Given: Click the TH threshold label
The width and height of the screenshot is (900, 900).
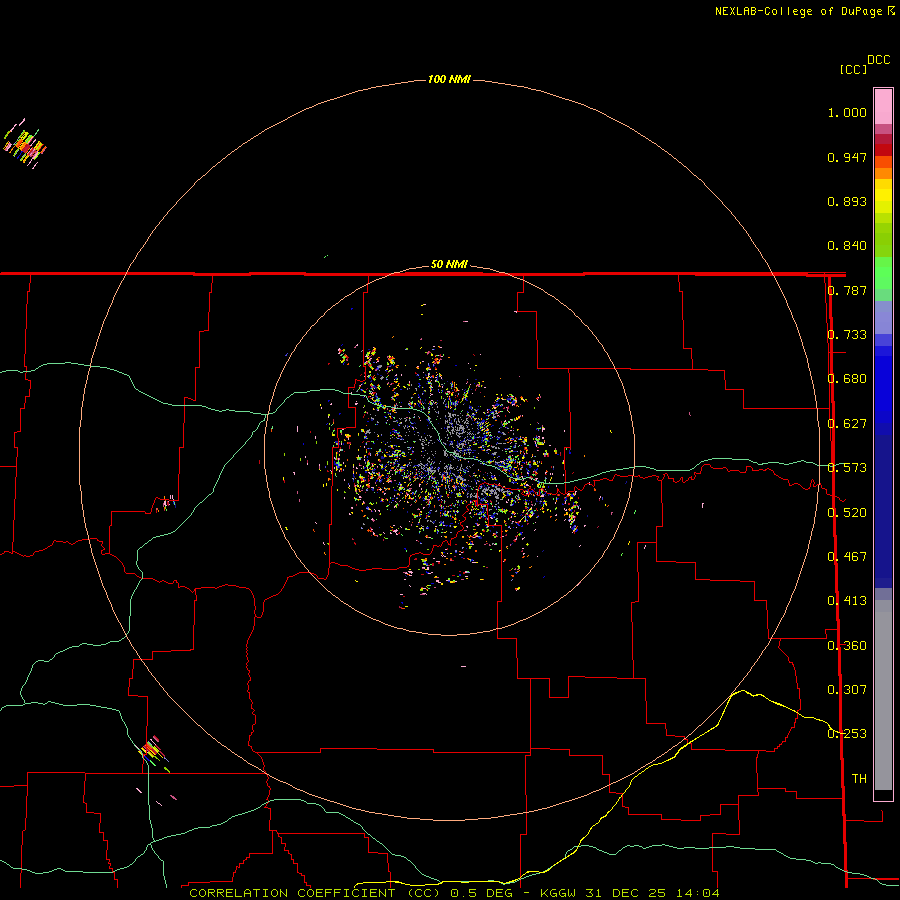Looking at the screenshot, I should click(x=859, y=779).
